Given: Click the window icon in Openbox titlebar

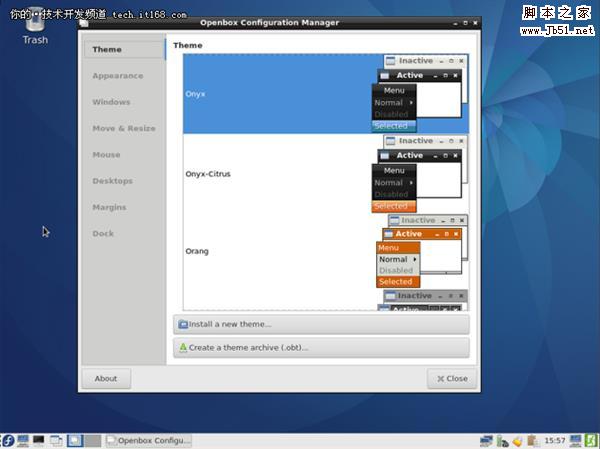Looking at the screenshot, I should click(84, 23).
